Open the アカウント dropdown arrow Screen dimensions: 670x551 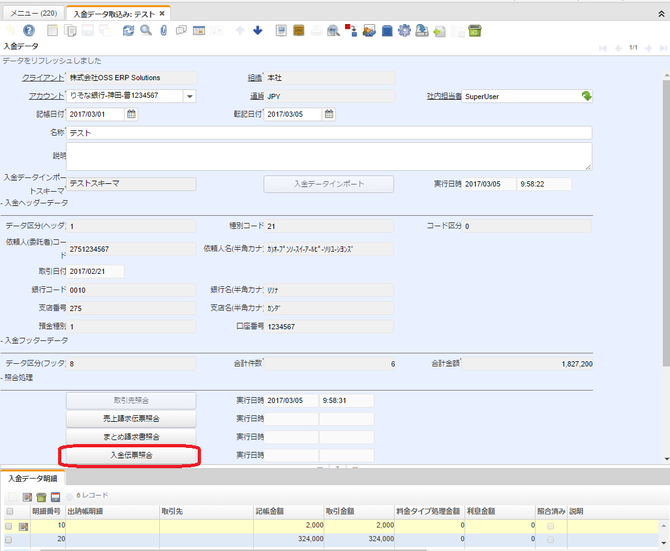[190, 96]
